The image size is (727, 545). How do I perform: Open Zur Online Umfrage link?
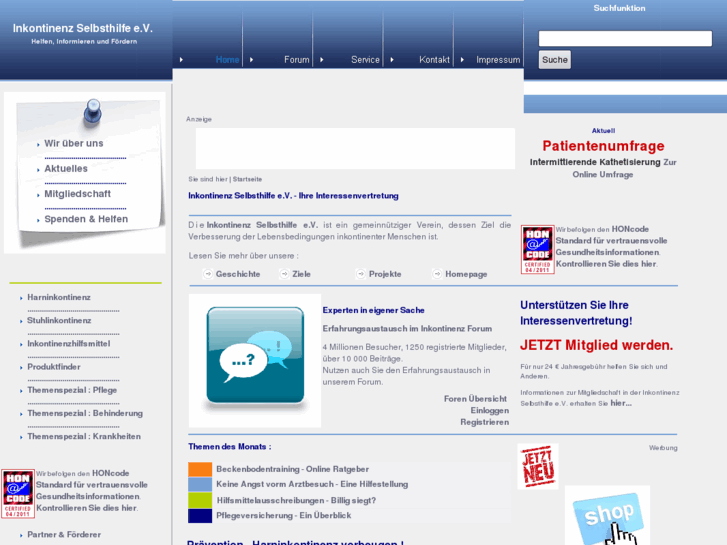click(624, 168)
